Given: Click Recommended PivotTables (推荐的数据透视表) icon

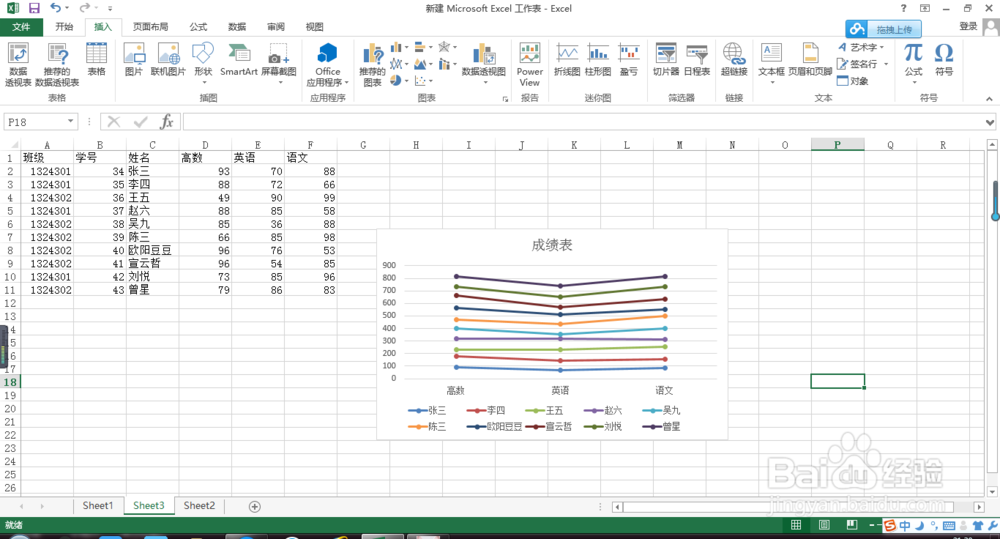Looking at the screenshot, I should 57,64.
